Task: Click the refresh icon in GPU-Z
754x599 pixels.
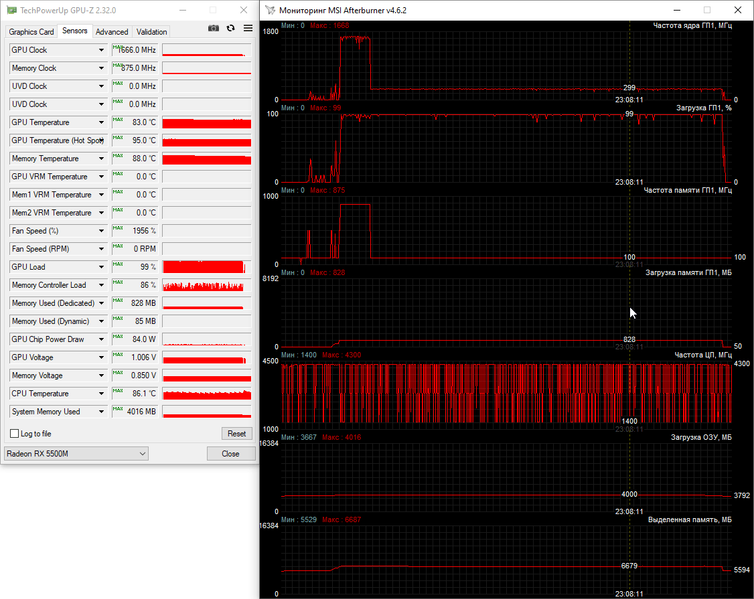Action: click(x=231, y=29)
